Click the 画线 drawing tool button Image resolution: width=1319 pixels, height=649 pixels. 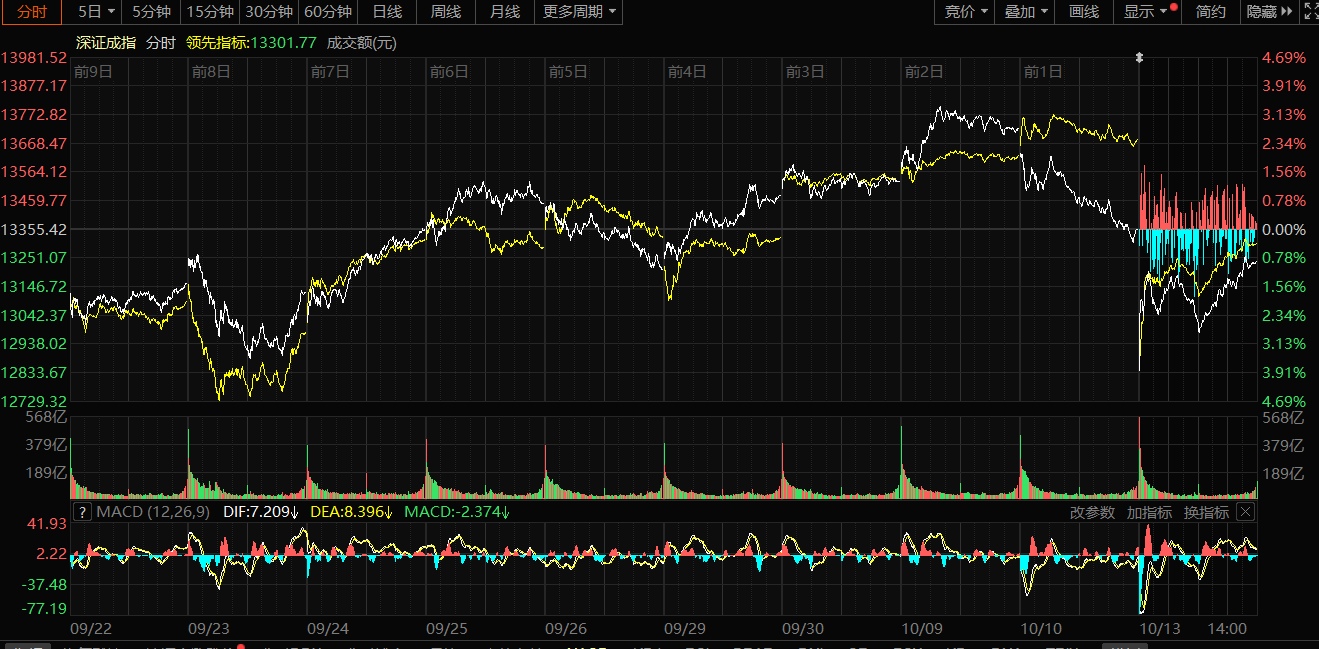pyautogui.click(x=1084, y=12)
